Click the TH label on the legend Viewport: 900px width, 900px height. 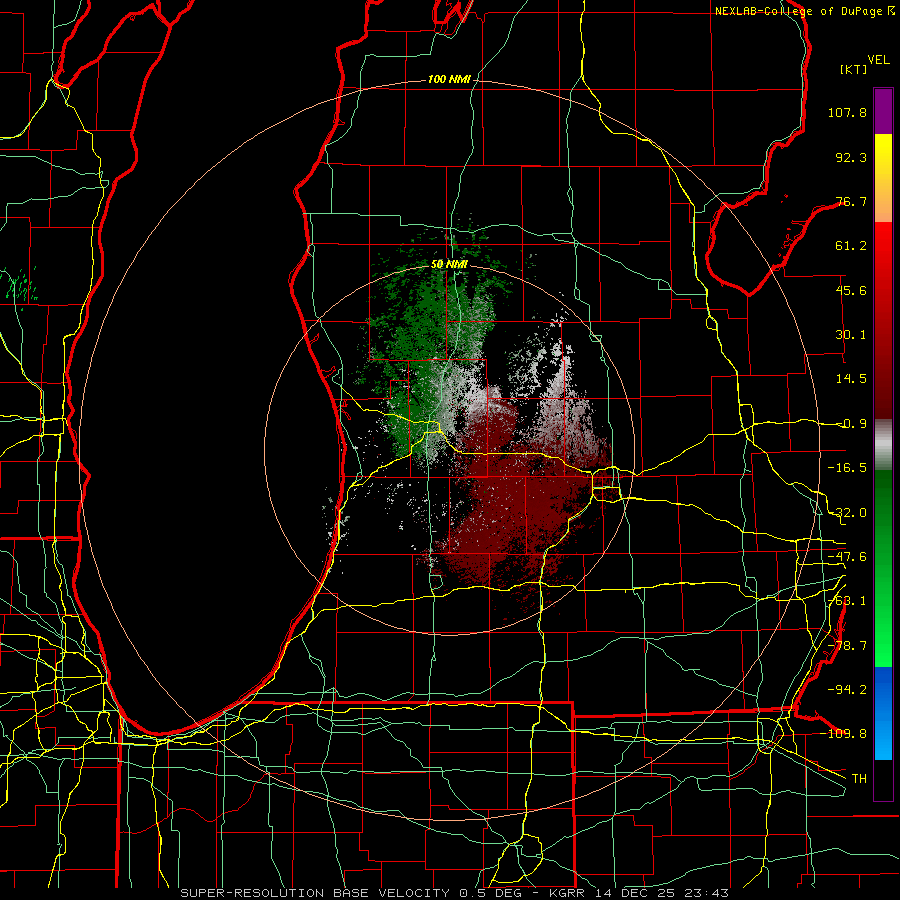(859, 779)
